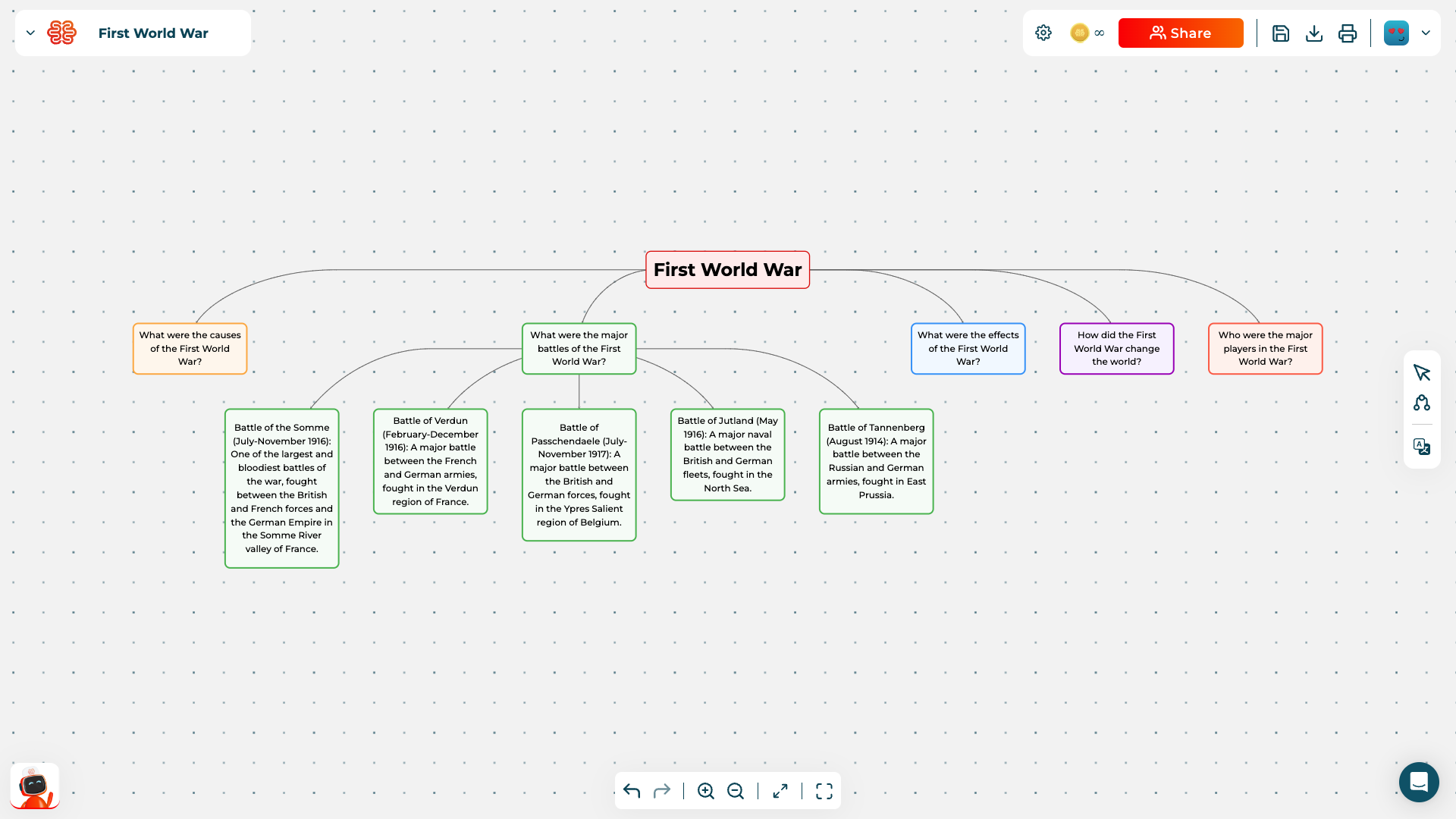Open the account dropdown beside the avatar
The width and height of the screenshot is (1456, 819).
point(1426,33)
